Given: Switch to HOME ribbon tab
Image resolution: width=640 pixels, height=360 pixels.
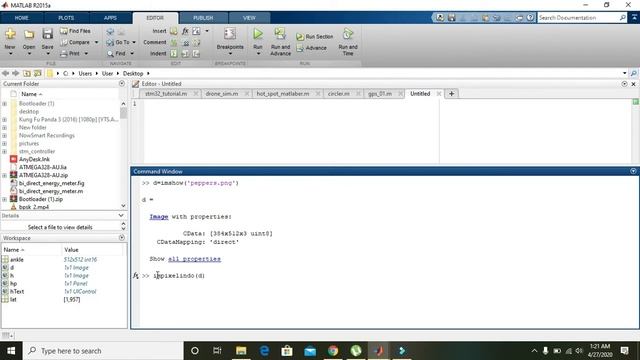Looking at the screenshot, I should (21, 18).
